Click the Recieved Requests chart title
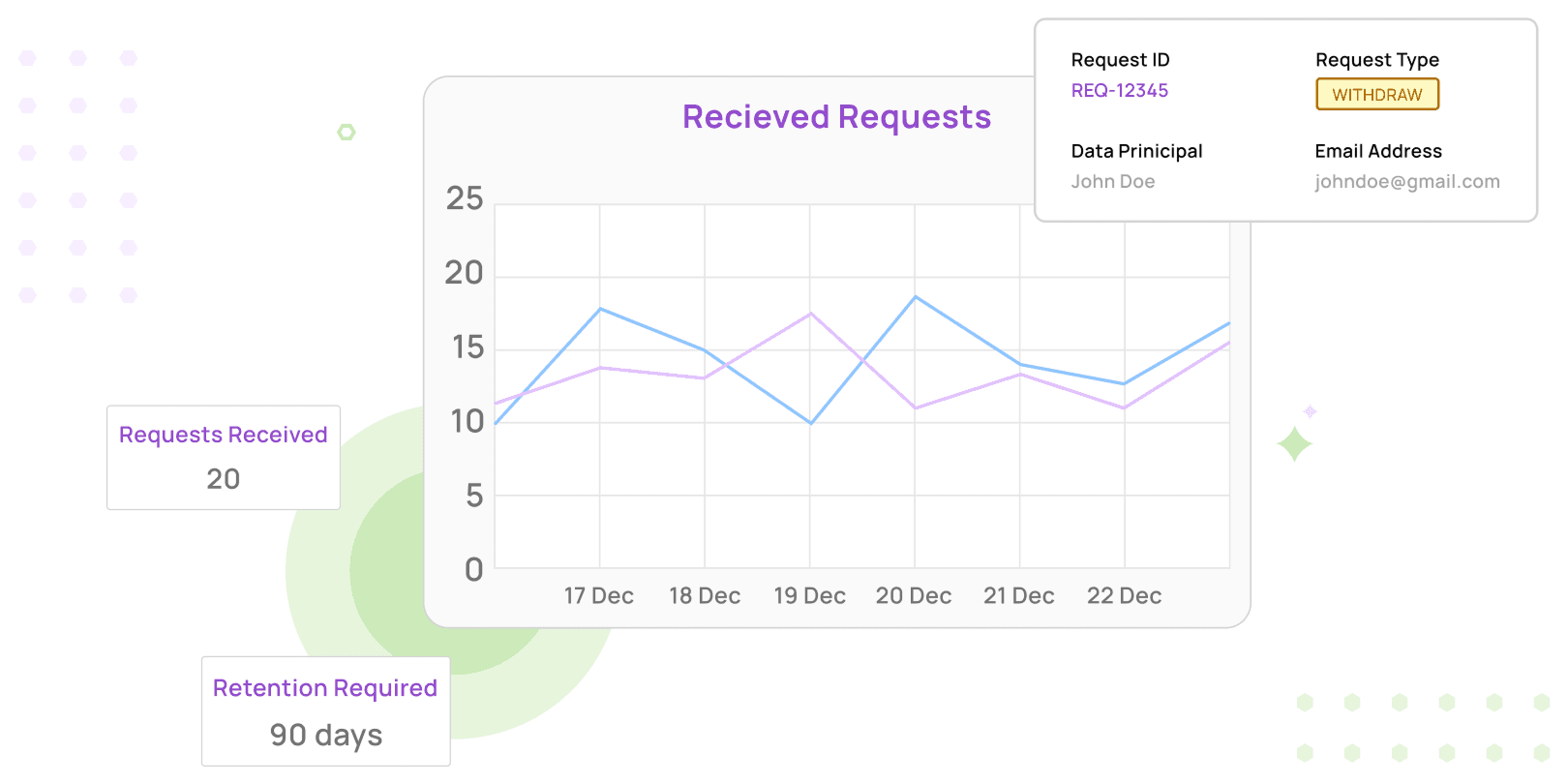This screenshot has width=1568, height=784. [836, 117]
